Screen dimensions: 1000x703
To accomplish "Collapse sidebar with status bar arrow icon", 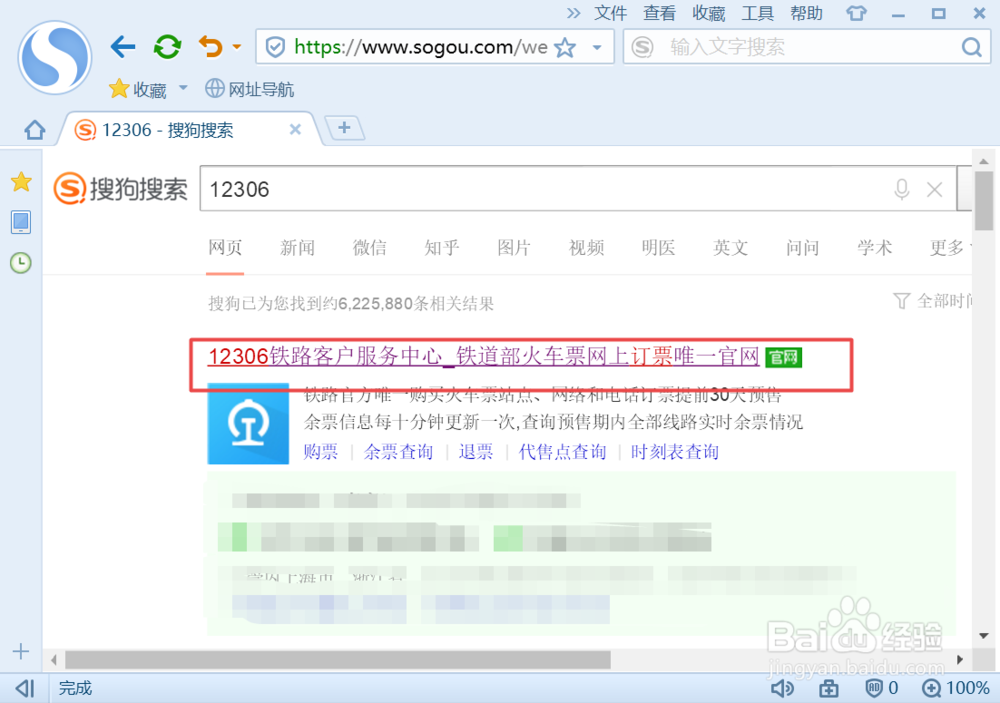I will click(x=26, y=688).
